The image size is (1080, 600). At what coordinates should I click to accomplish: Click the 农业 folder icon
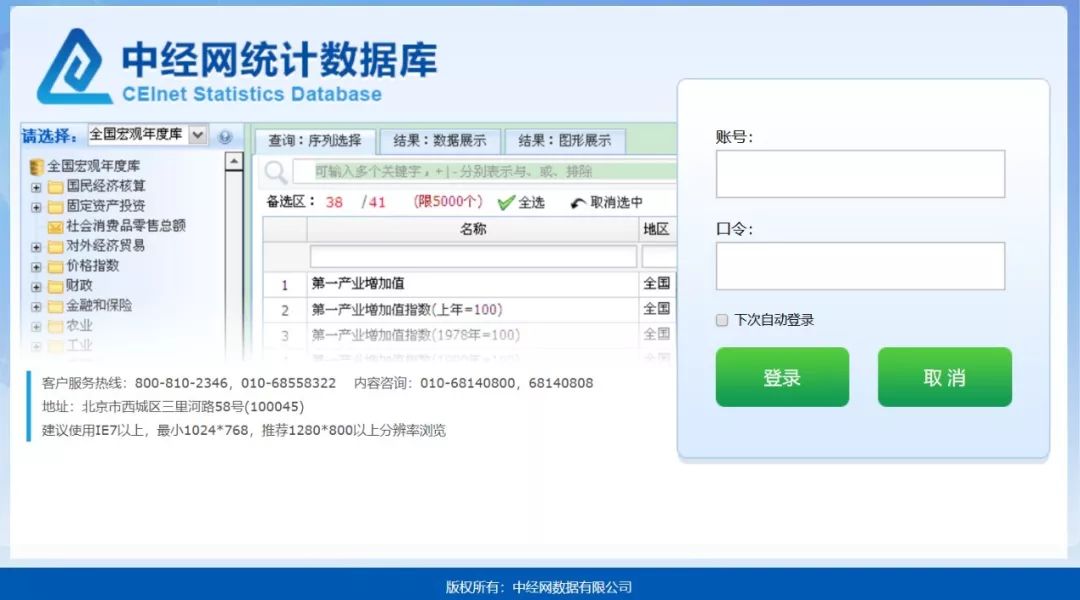pos(56,327)
